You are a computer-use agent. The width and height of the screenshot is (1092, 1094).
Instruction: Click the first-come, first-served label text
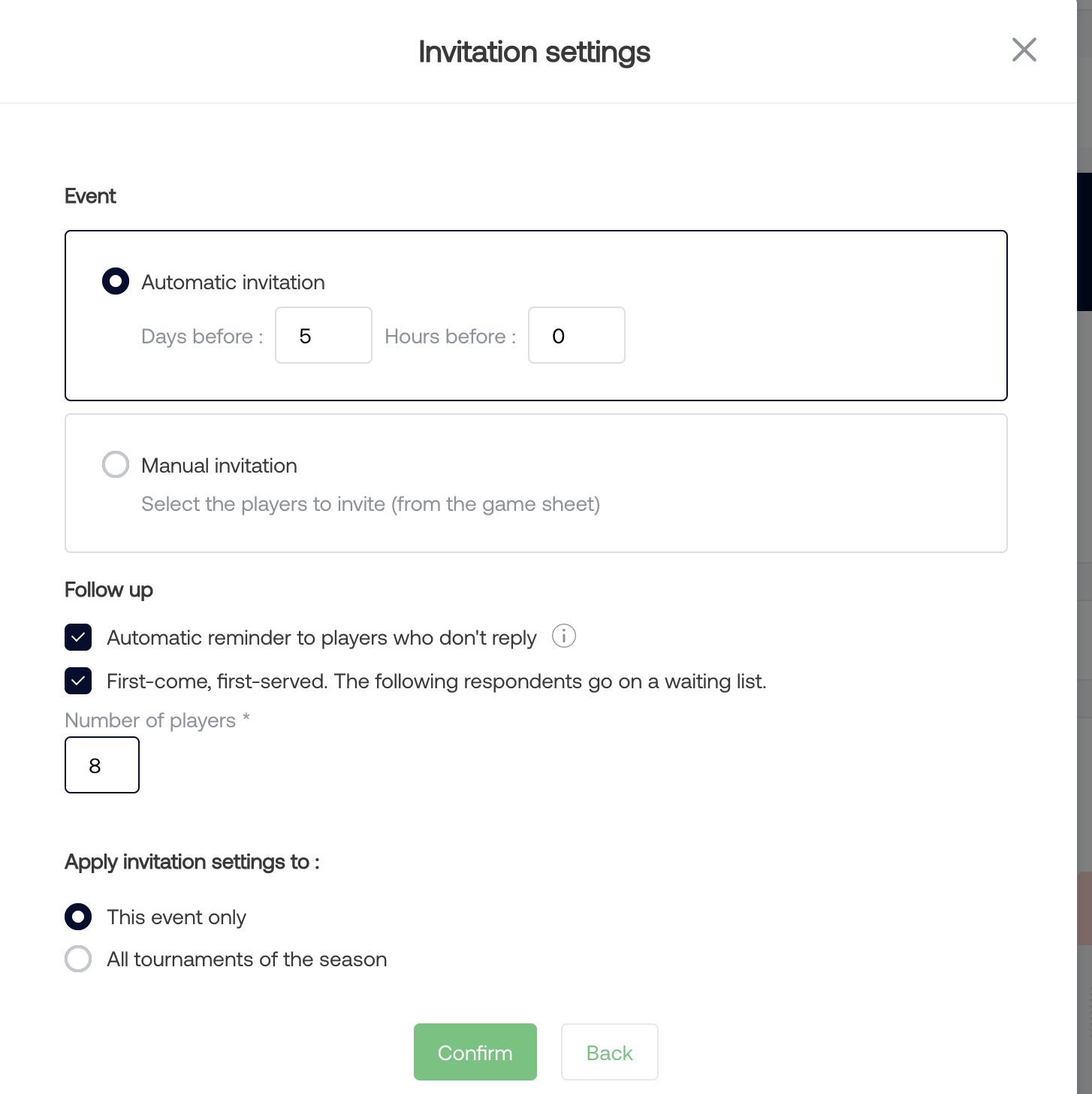pyautogui.click(x=436, y=681)
